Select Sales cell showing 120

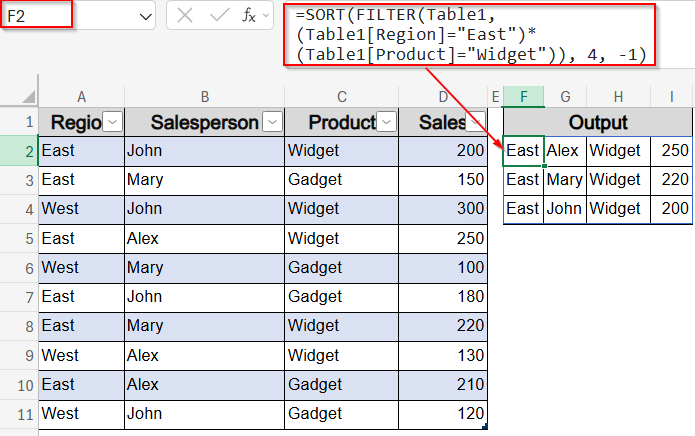tap(443, 414)
